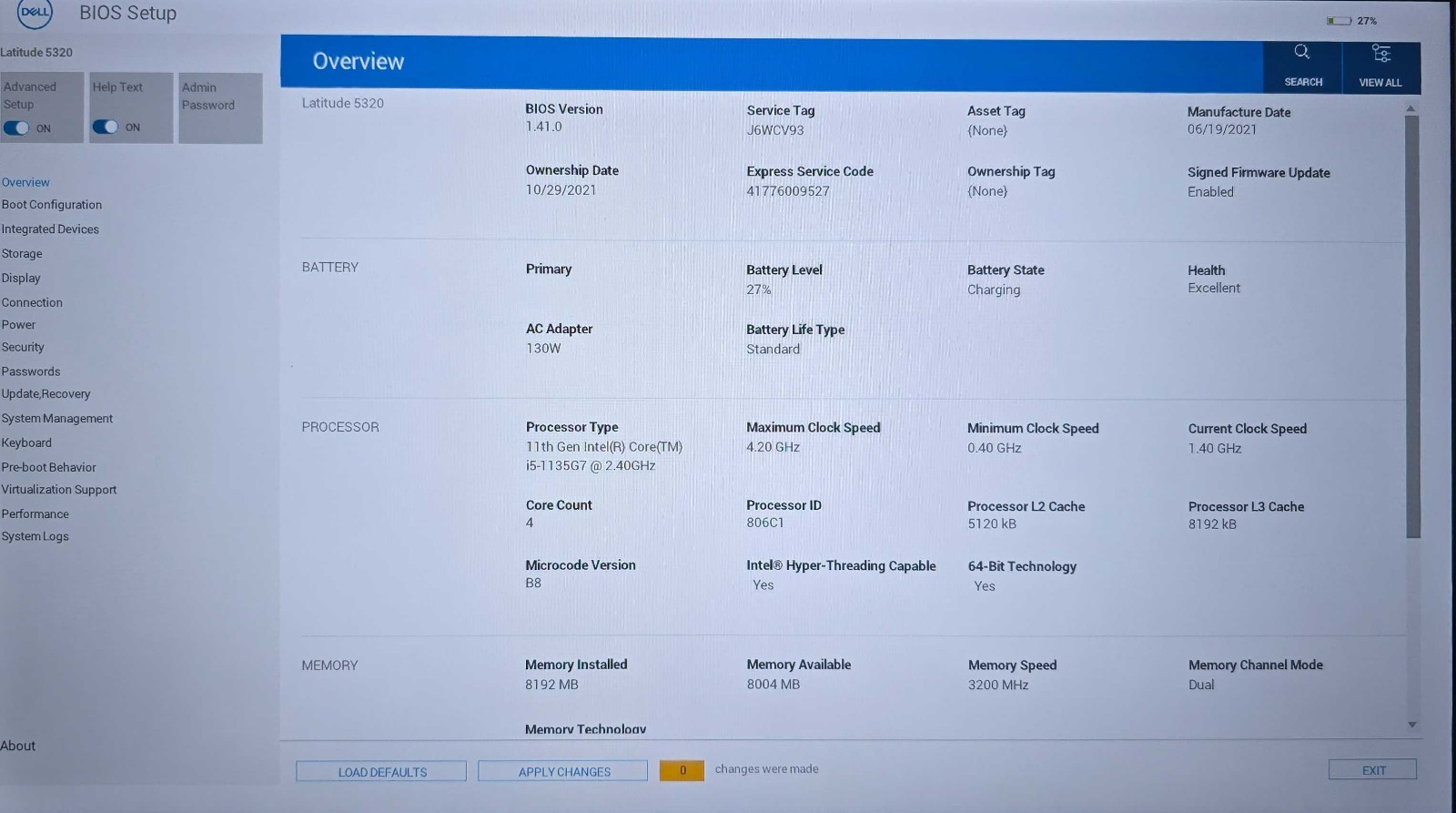This screenshot has width=1456, height=813.
Task: Toggle the Help Text switch
Action: [106, 127]
